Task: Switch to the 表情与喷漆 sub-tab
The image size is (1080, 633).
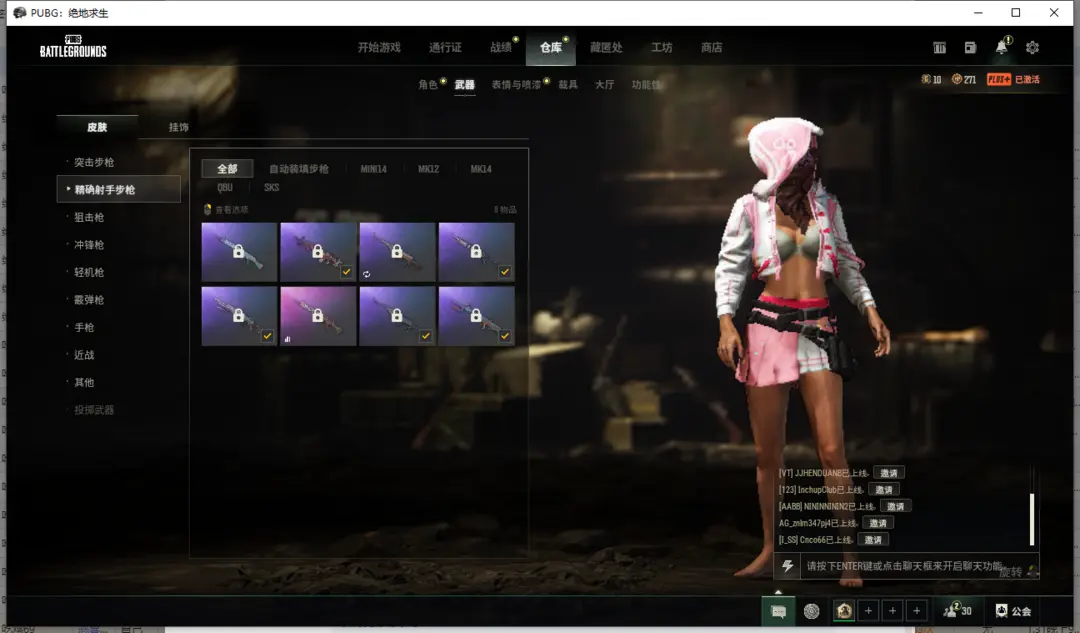Action: coord(516,85)
